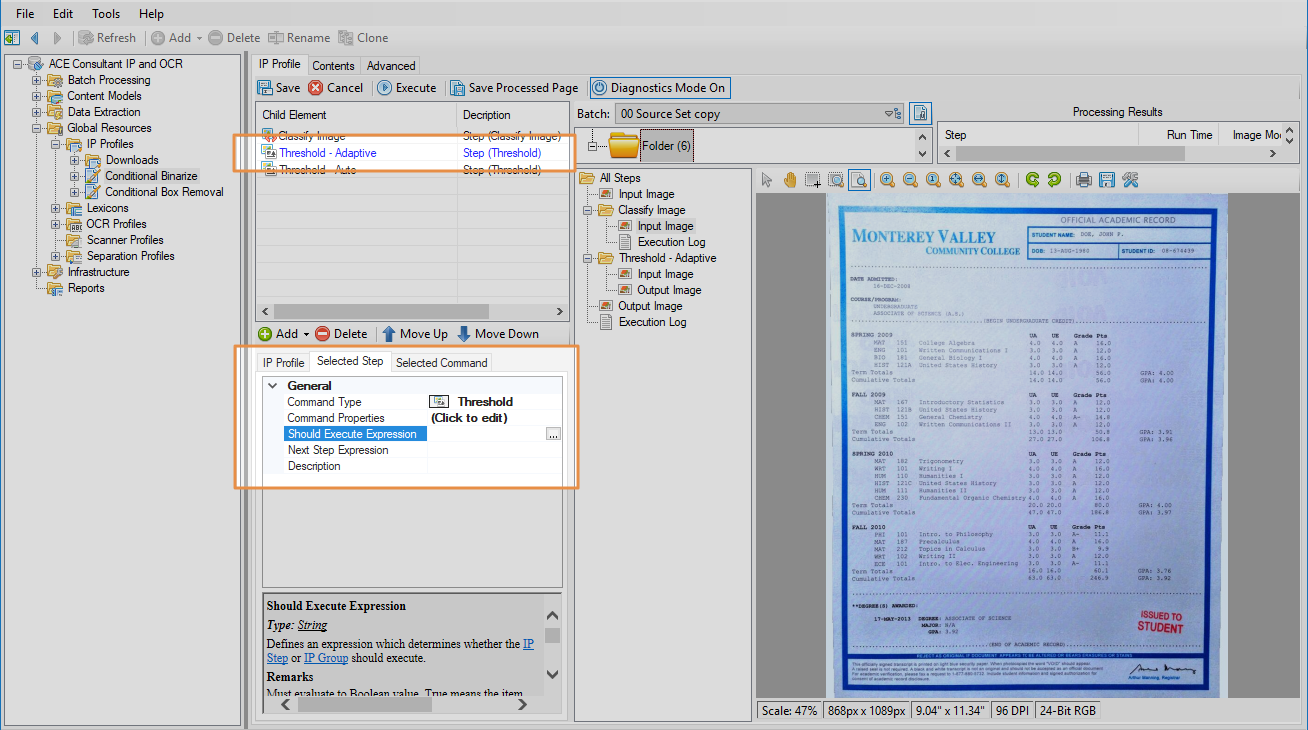Switch to the Selected Command tab
1308x730 pixels.
[441, 362]
